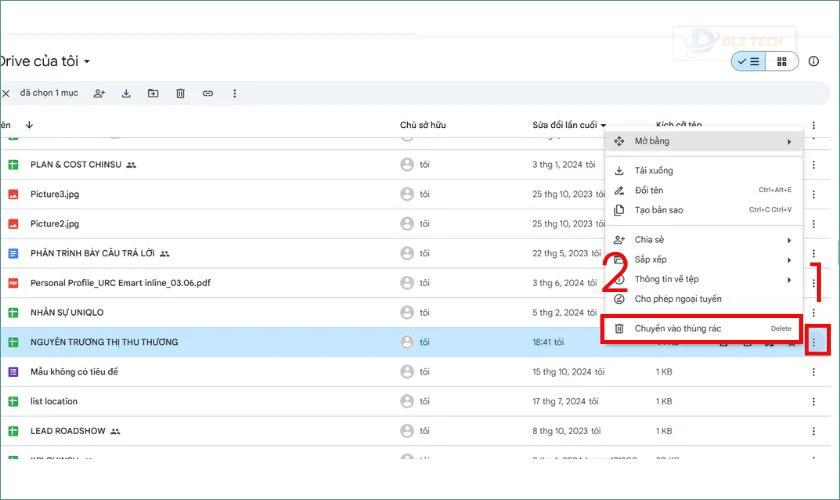
Task: Expand 'Chia sẻ' submenu
Action: click(704, 240)
